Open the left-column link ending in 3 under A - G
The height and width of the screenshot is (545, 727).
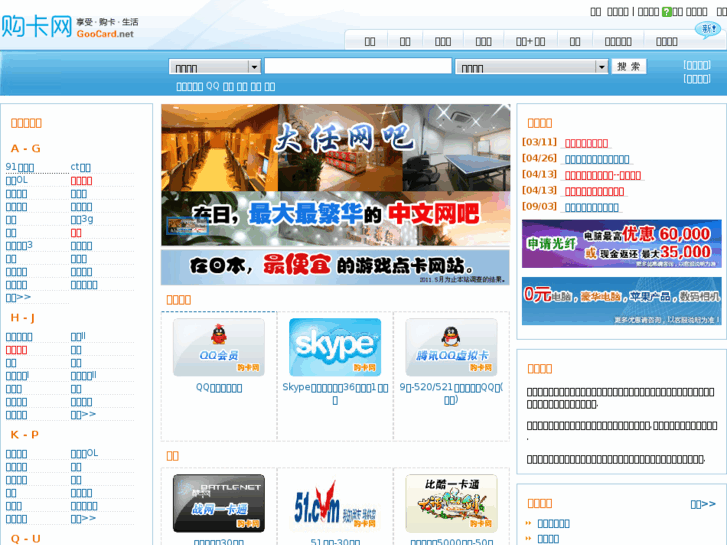click(19, 245)
